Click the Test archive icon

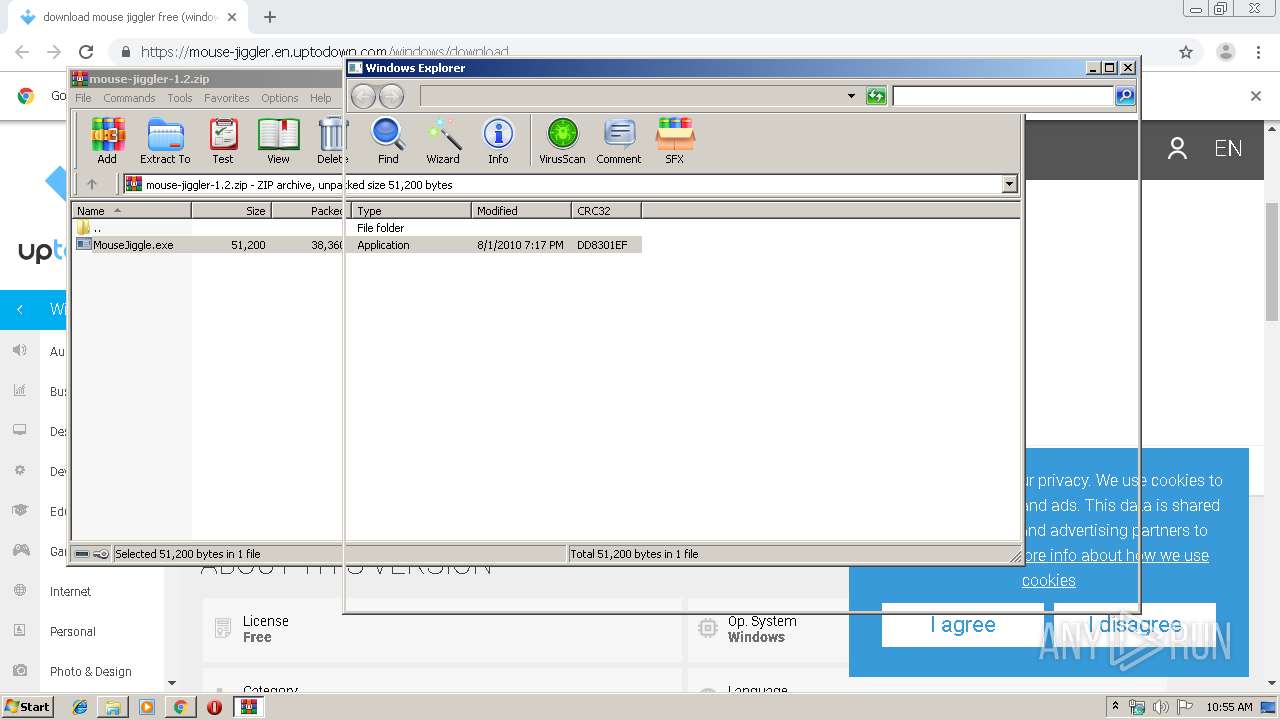click(x=222, y=140)
